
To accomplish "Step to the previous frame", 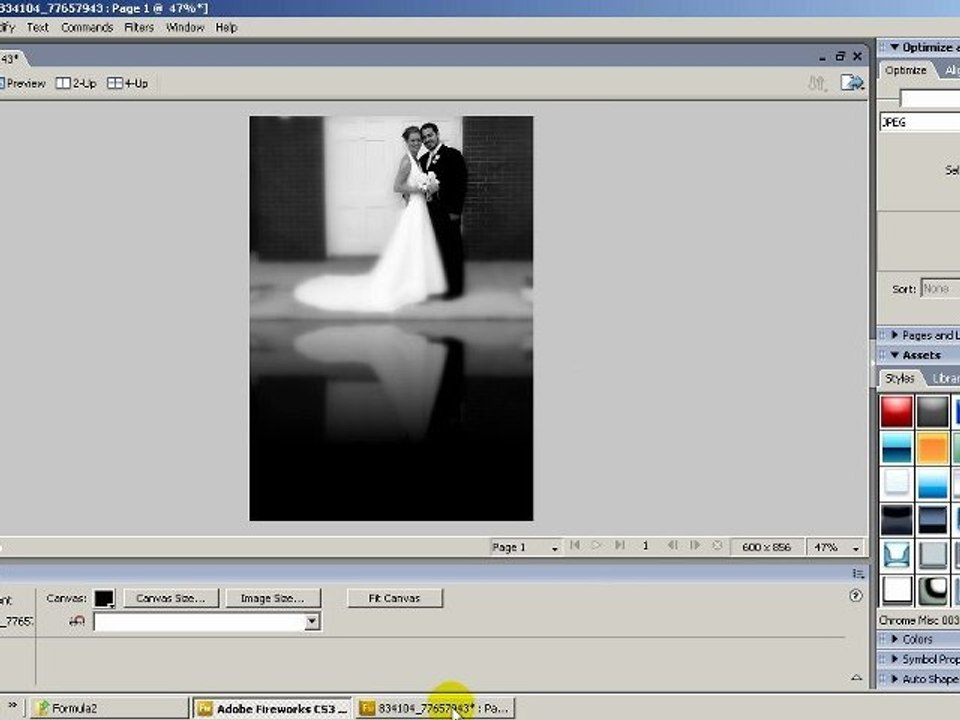I will (672, 546).
